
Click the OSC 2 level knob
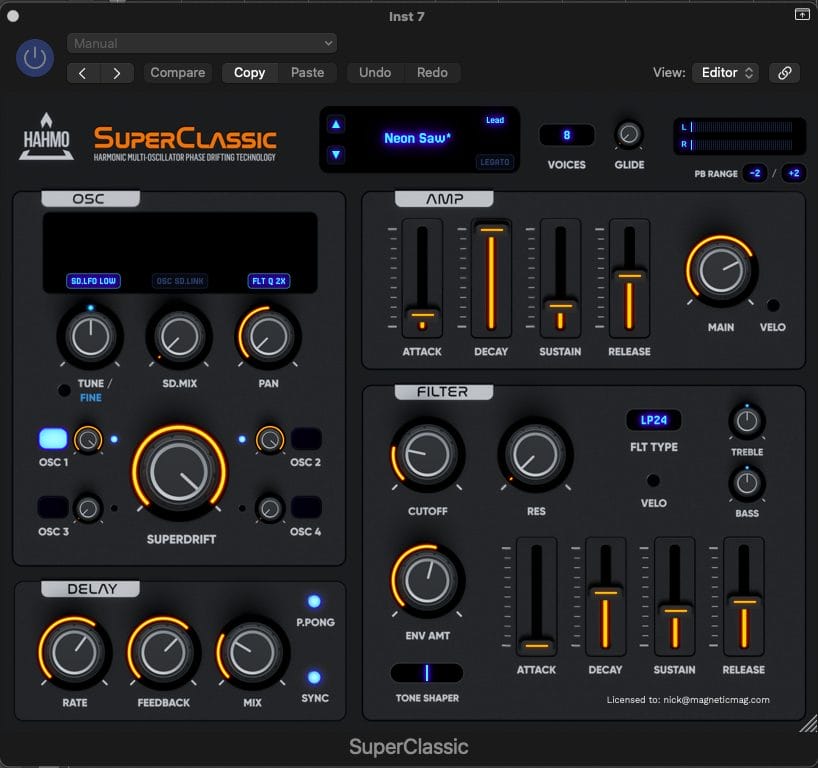point(270,440)
